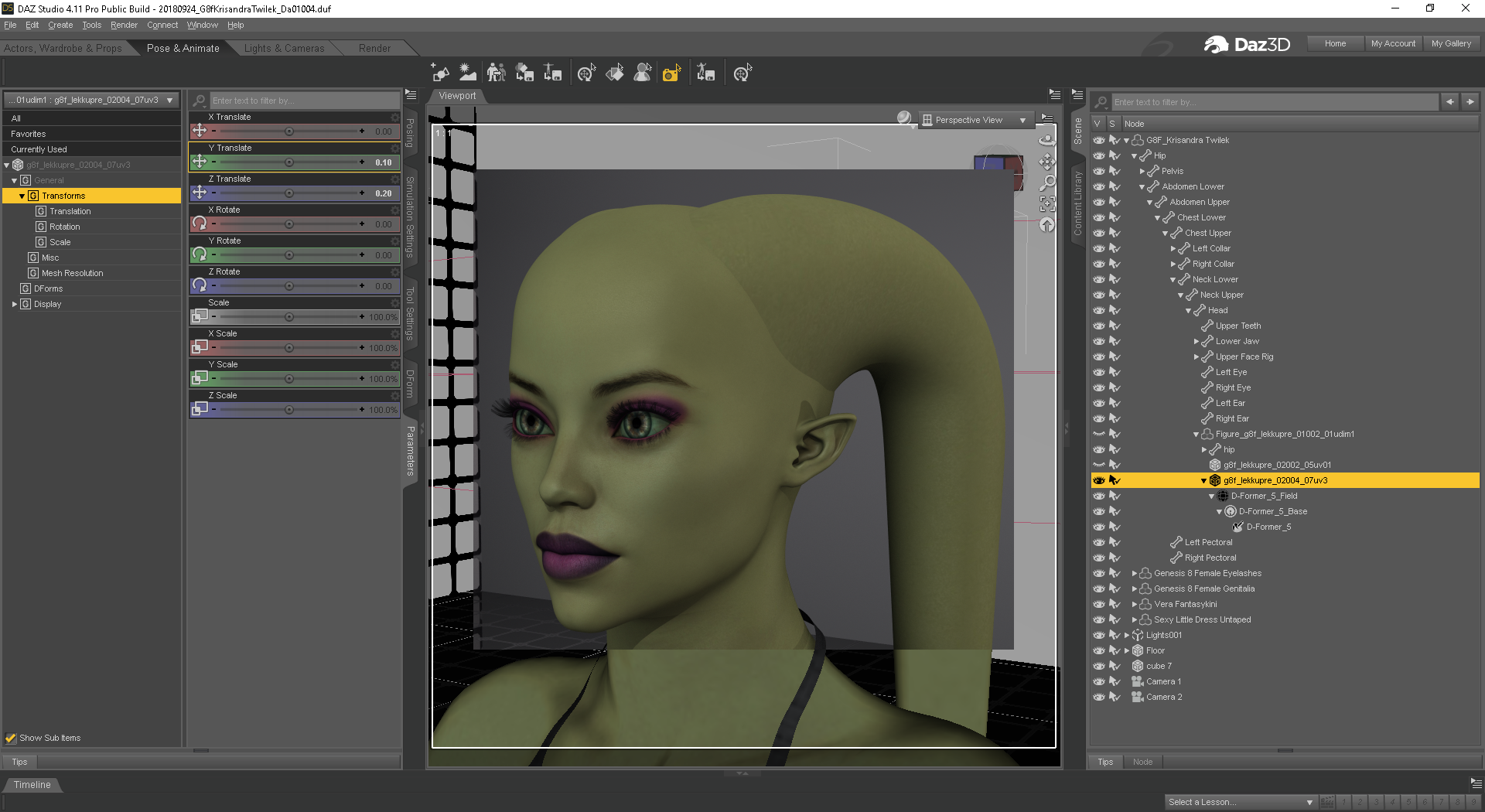
Task: Open the viewport options menu icon
Action: [1055, 94]
